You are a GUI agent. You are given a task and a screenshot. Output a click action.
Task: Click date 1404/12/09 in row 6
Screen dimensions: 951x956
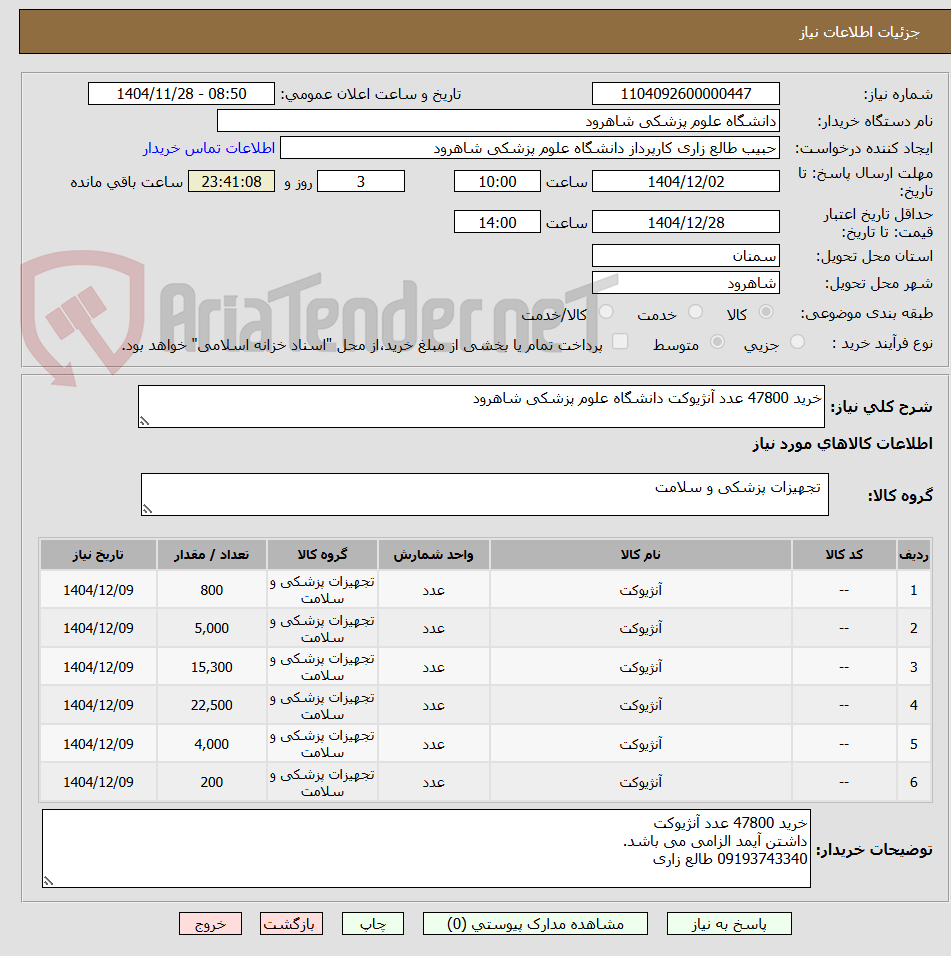click(98, 782)
